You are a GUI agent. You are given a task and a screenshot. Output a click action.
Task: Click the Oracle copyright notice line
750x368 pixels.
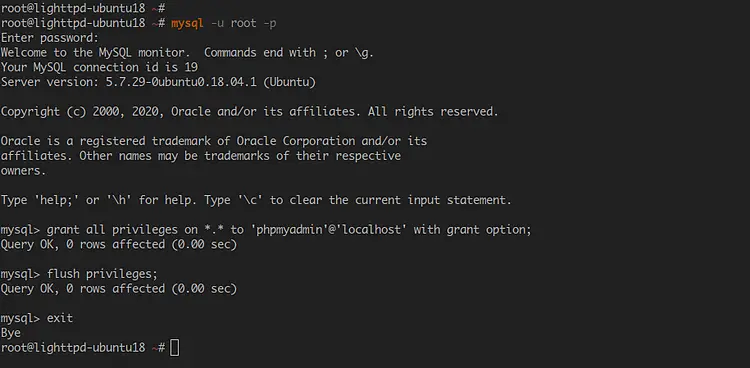(249, 112)
